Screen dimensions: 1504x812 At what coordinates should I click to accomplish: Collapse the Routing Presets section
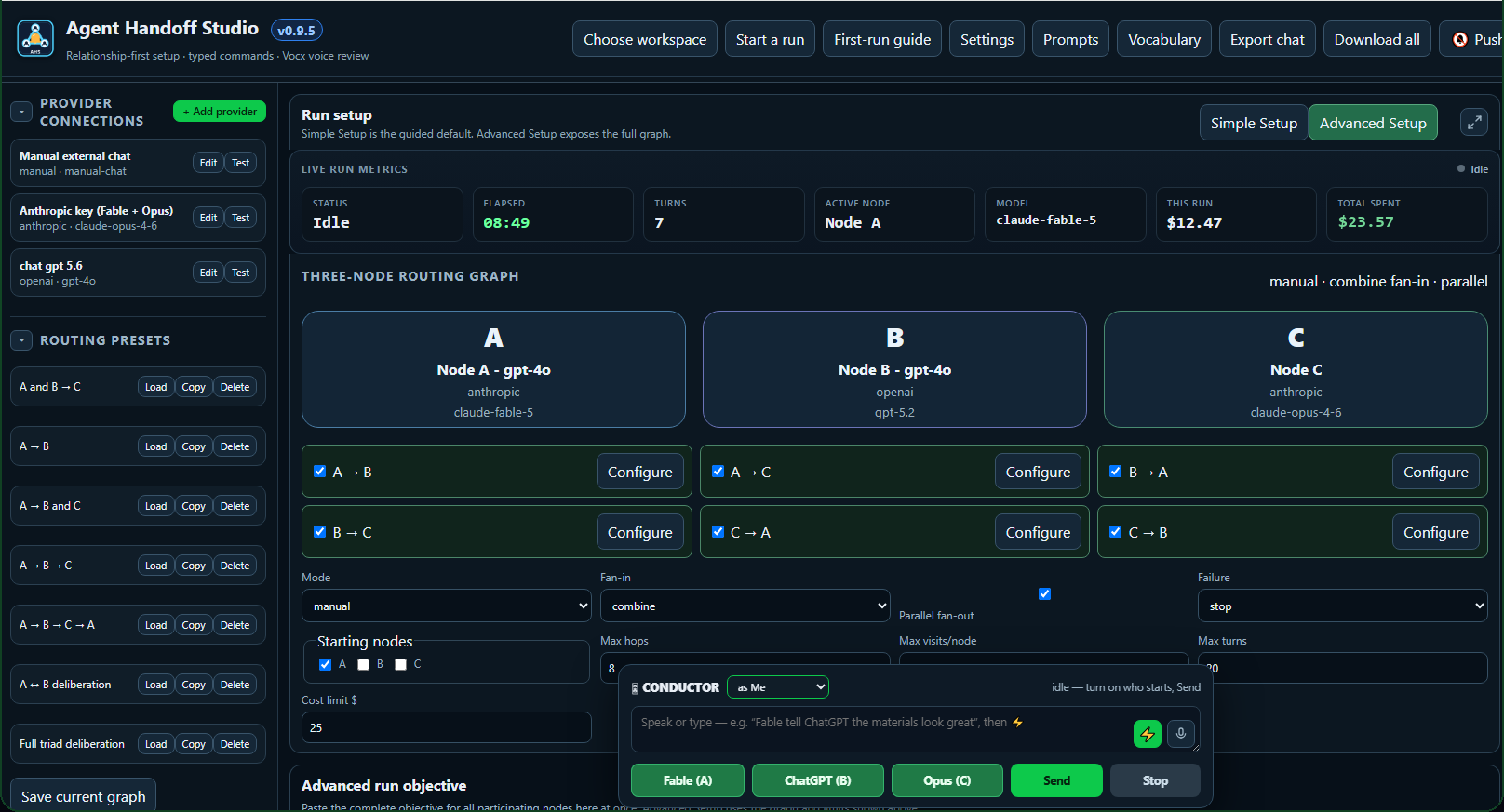click(x=21, y=340)
